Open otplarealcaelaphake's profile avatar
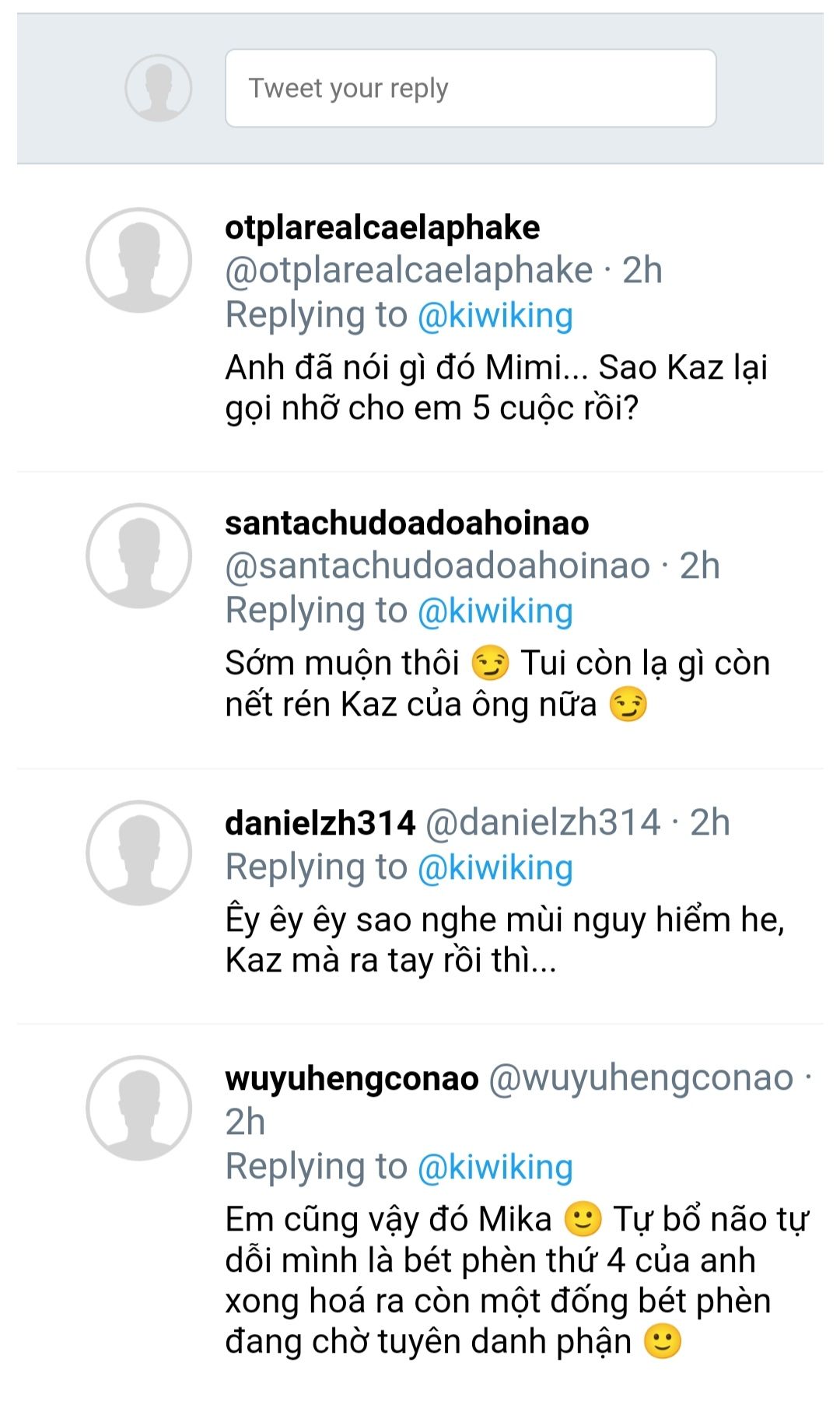The width and height of the screenshot is (840, 1401). pos(138,261)
